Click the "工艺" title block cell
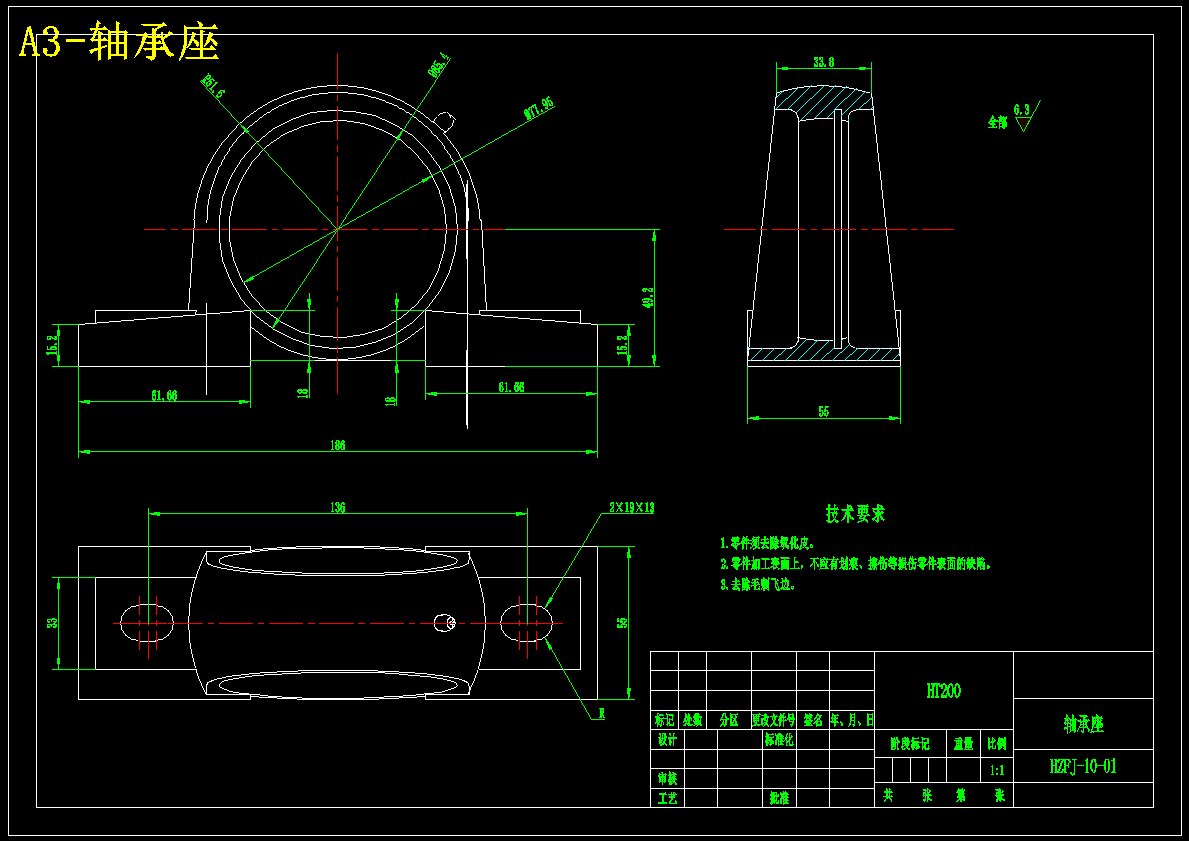The image size is (1189, 841). tap(667, 798)
